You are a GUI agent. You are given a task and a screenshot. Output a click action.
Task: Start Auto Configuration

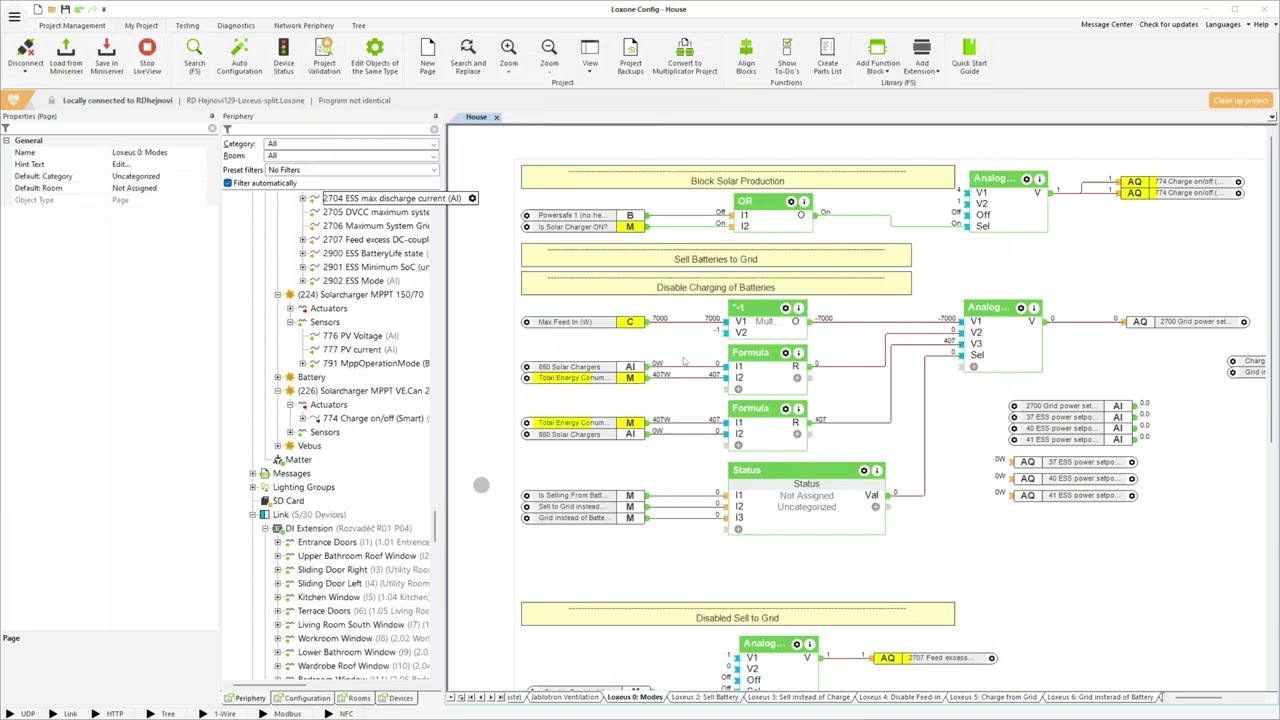(x=239, y=56)
